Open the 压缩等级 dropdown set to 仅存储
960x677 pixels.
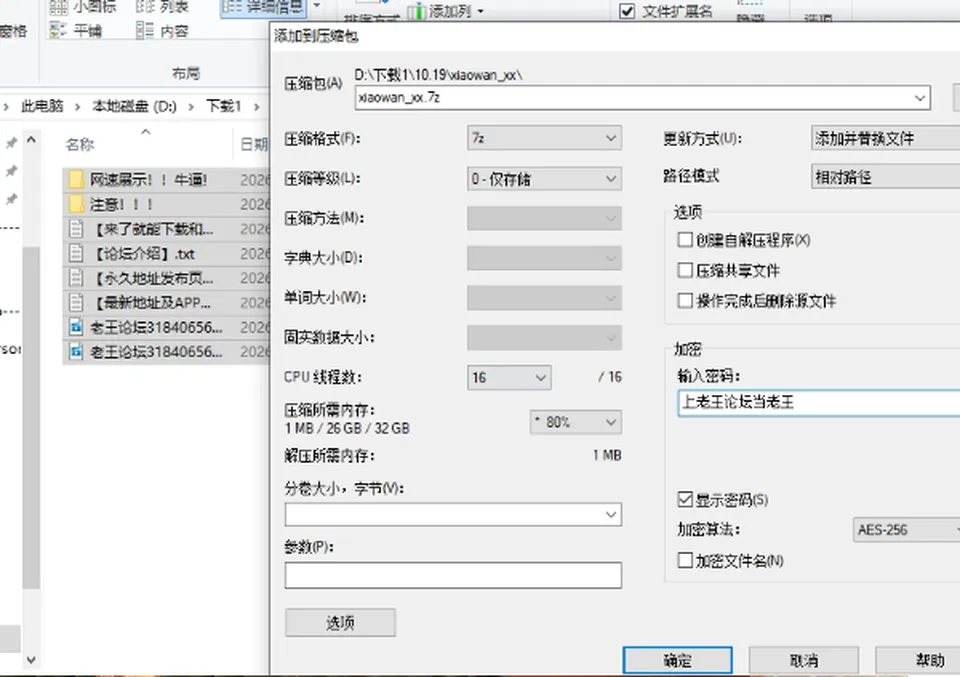coord(544,179)
